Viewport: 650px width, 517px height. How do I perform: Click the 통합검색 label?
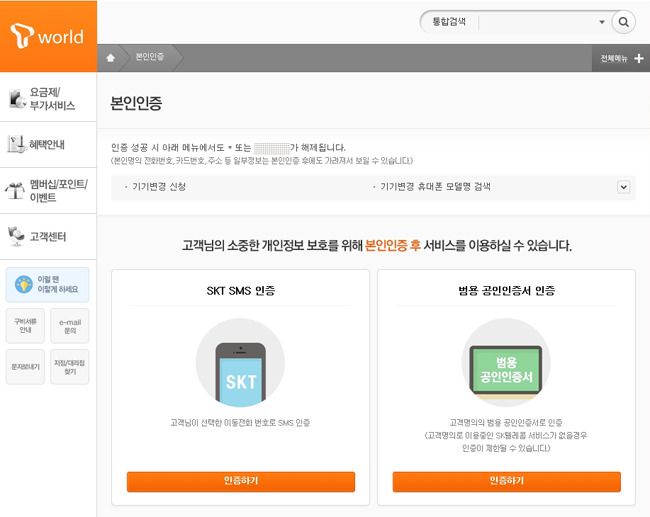pos(449,22)
